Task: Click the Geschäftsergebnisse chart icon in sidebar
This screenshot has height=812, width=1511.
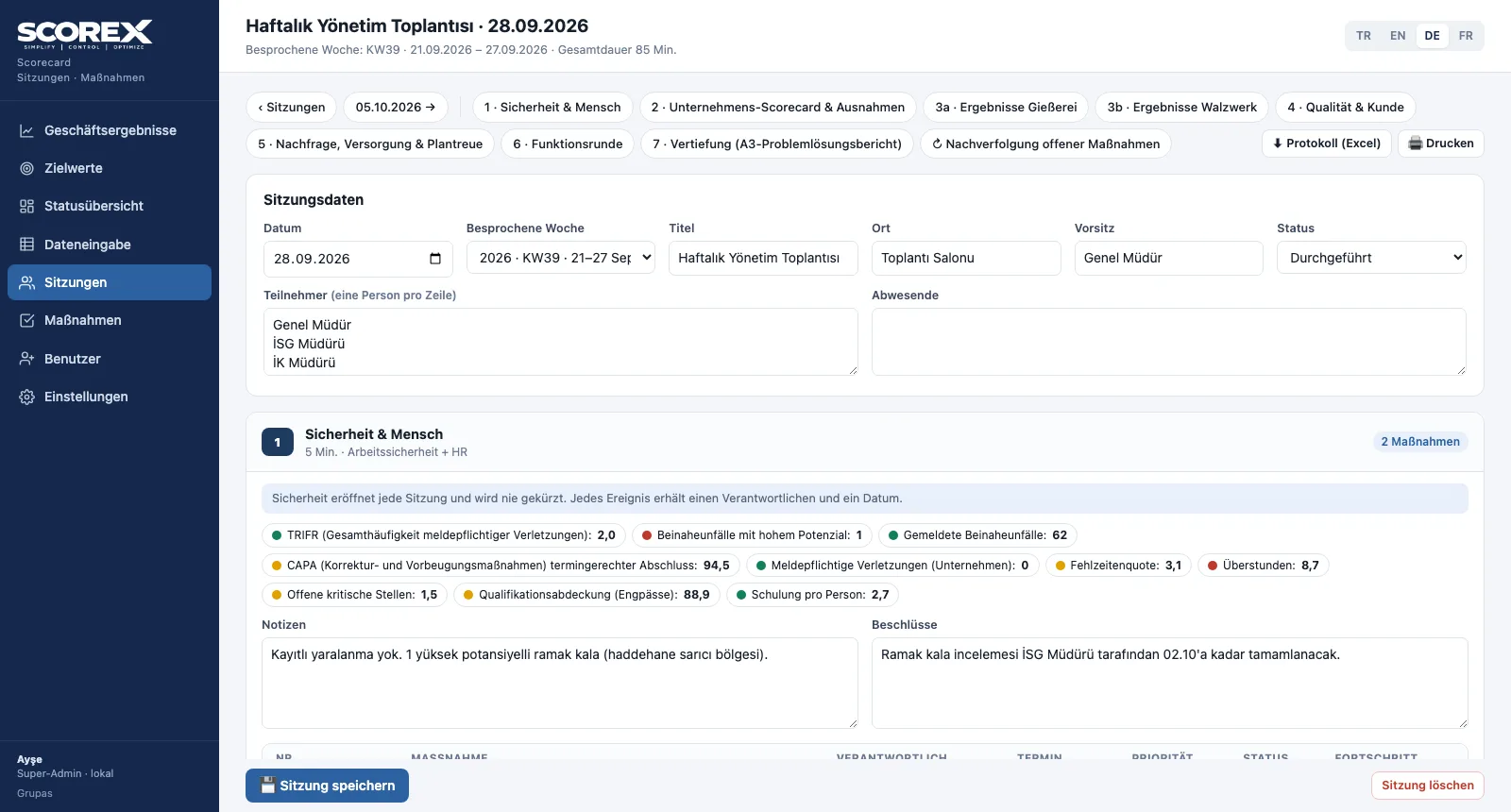Action: click(27, 130)
